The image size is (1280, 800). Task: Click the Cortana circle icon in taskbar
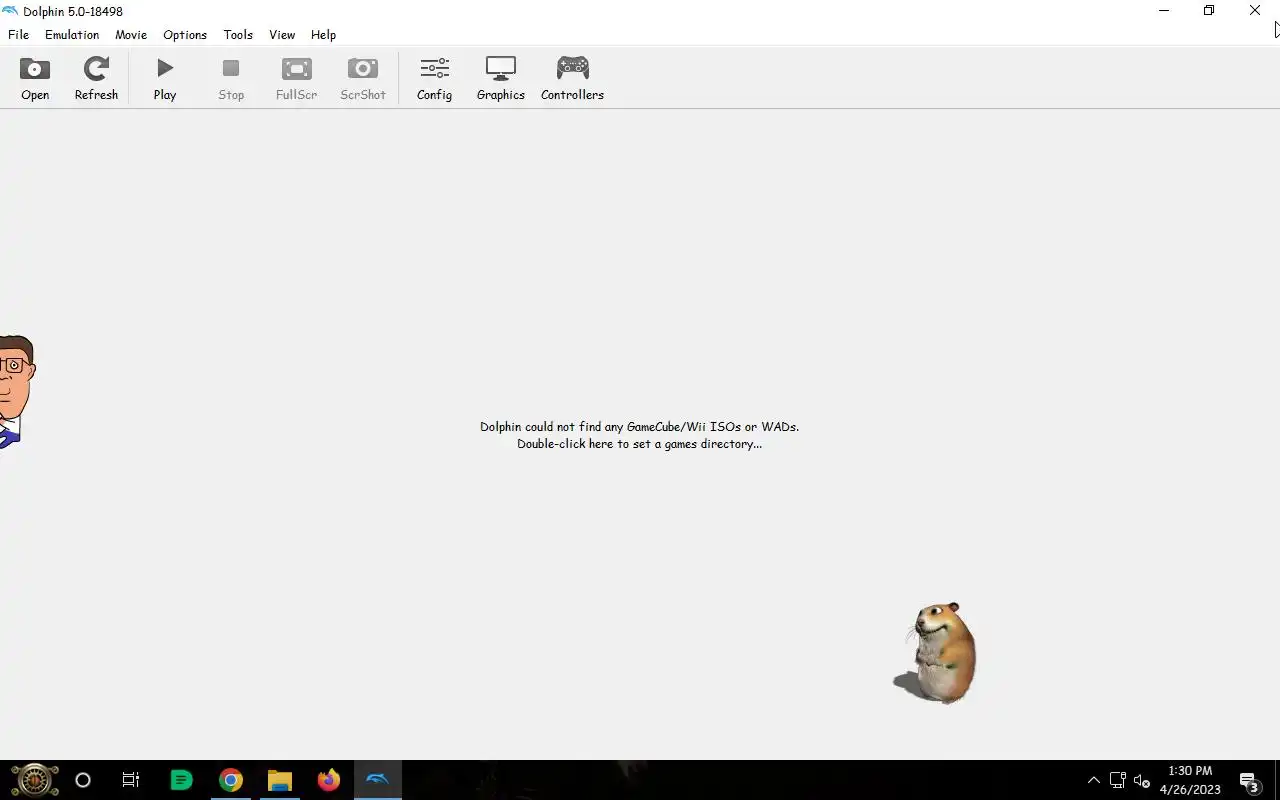point(83,780)
